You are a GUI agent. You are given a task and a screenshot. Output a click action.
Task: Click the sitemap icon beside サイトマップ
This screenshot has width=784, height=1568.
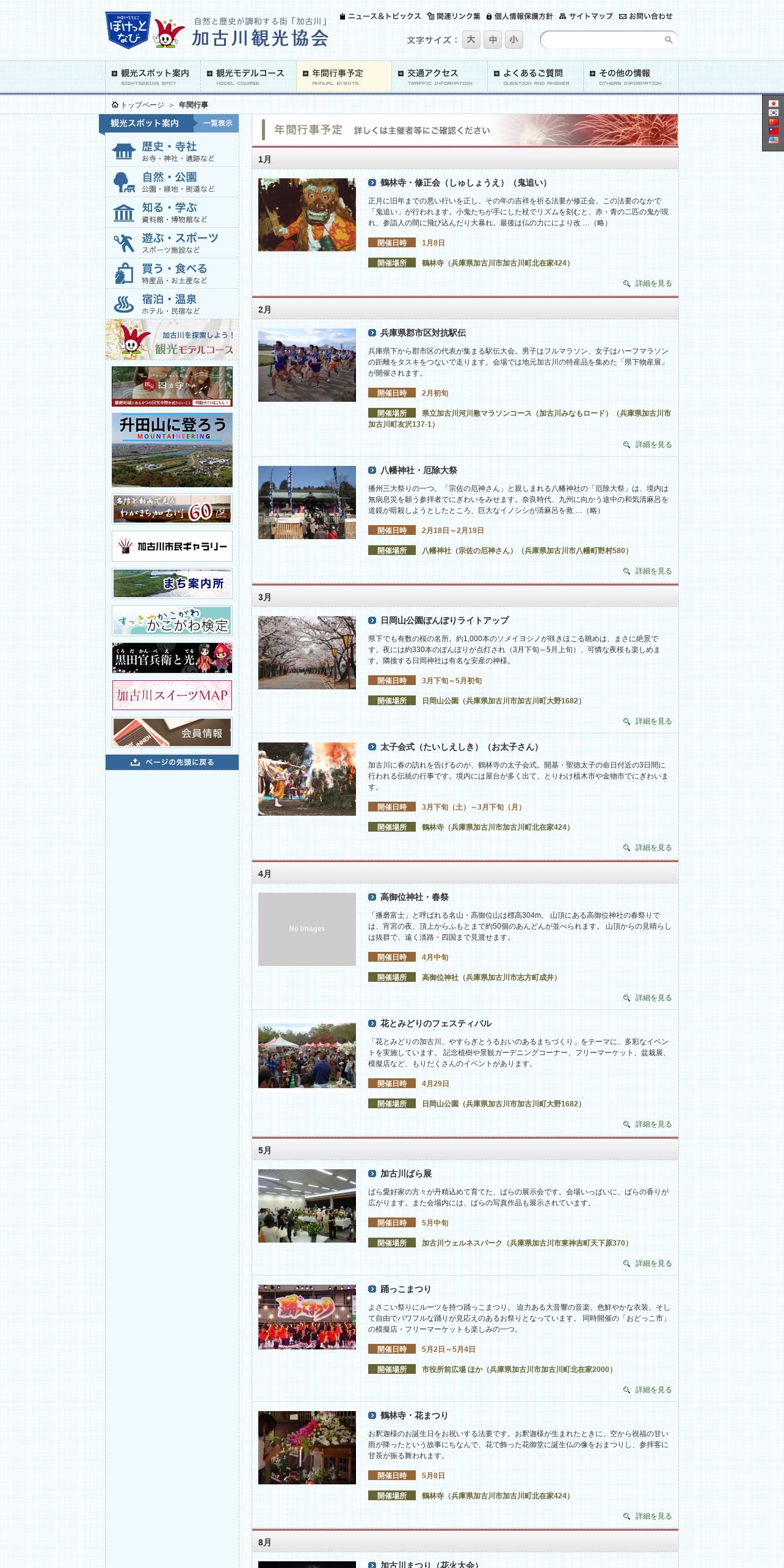point(563,16)
